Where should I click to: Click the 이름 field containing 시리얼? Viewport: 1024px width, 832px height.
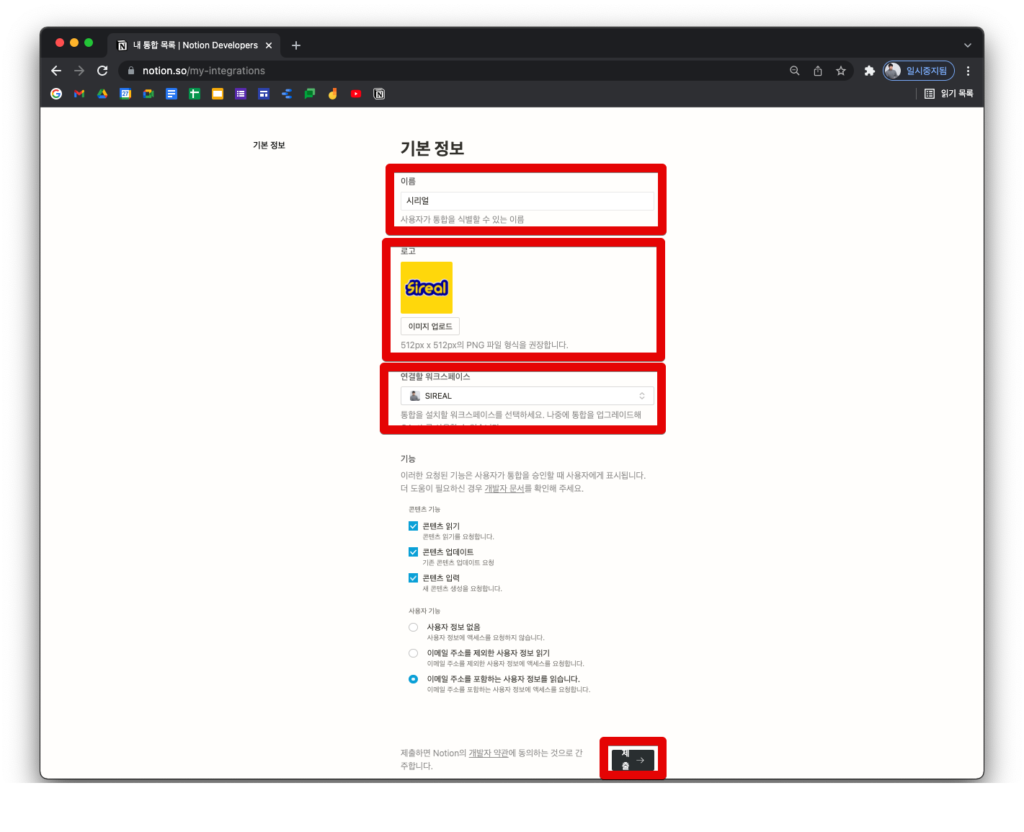527,200
